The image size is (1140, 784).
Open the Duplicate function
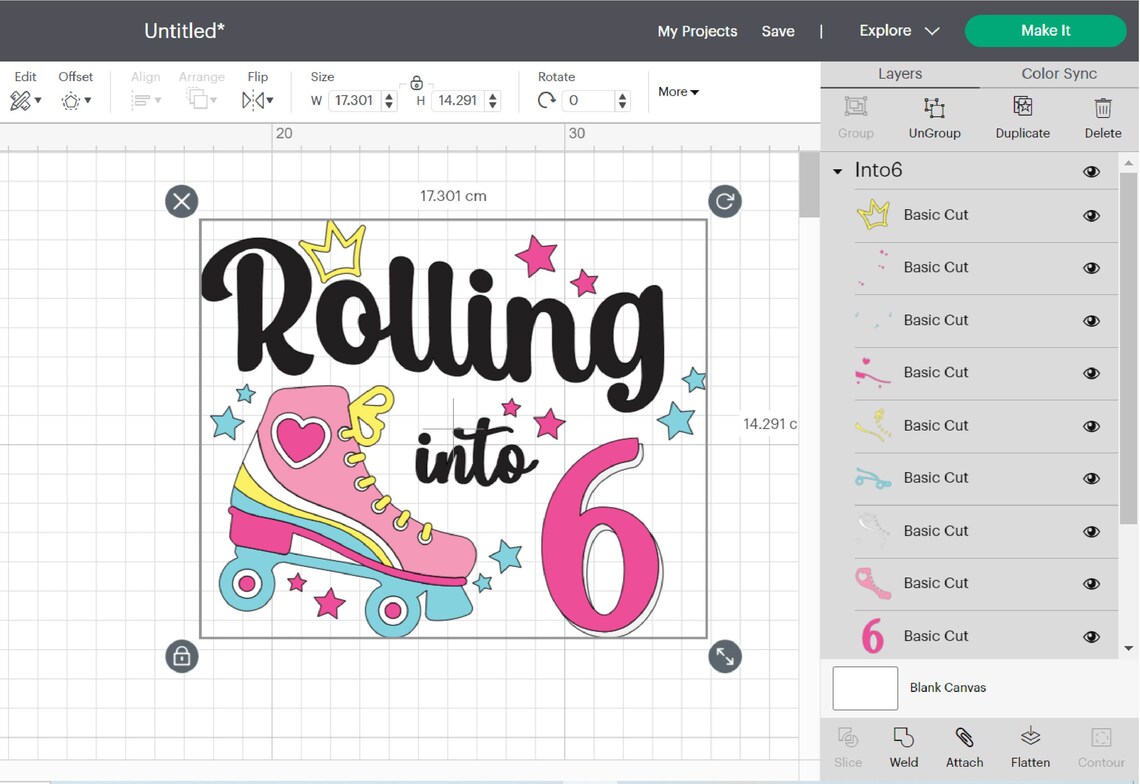click(x=1022, y=117)
